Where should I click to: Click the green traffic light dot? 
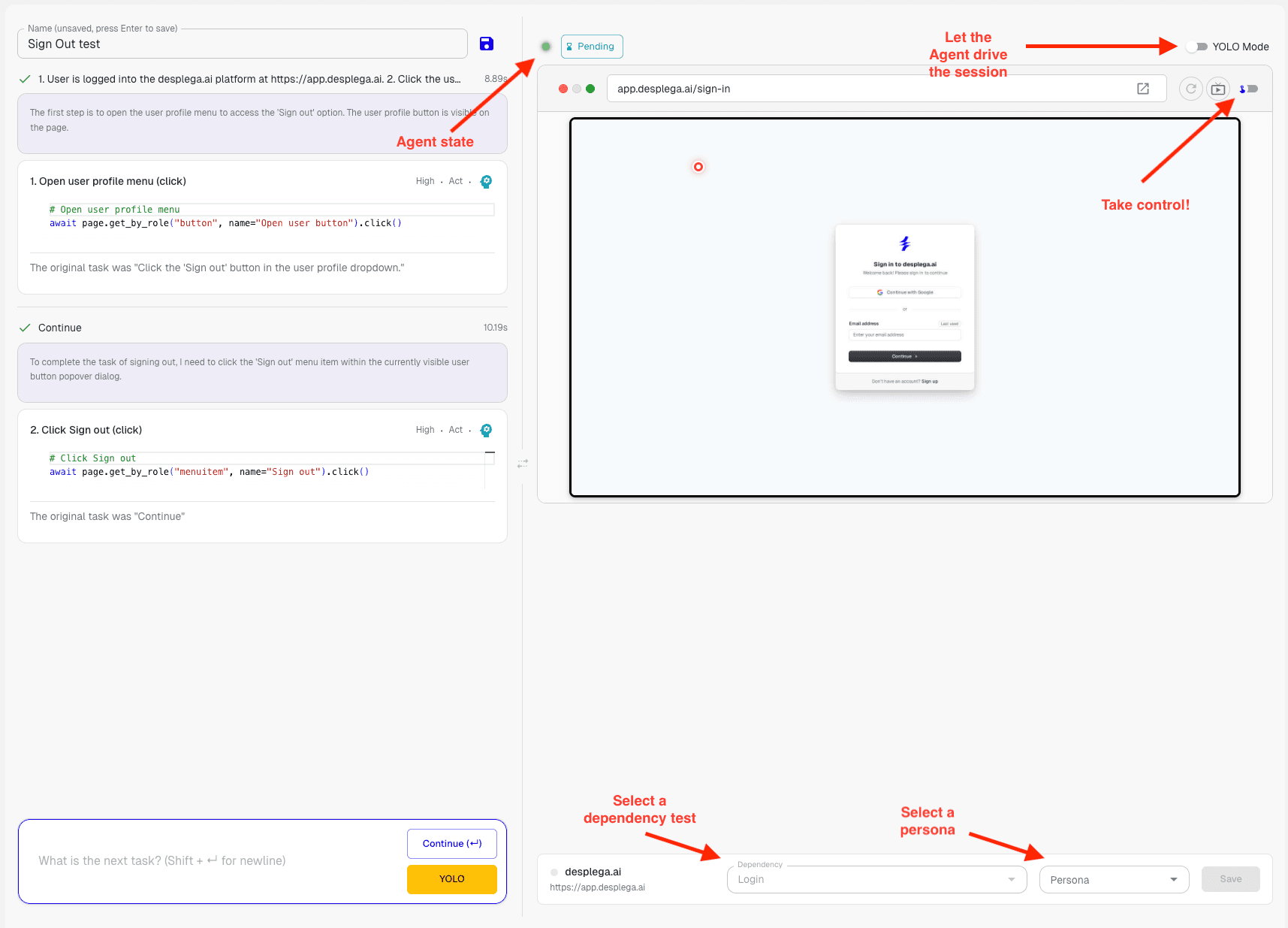[591, 88]
